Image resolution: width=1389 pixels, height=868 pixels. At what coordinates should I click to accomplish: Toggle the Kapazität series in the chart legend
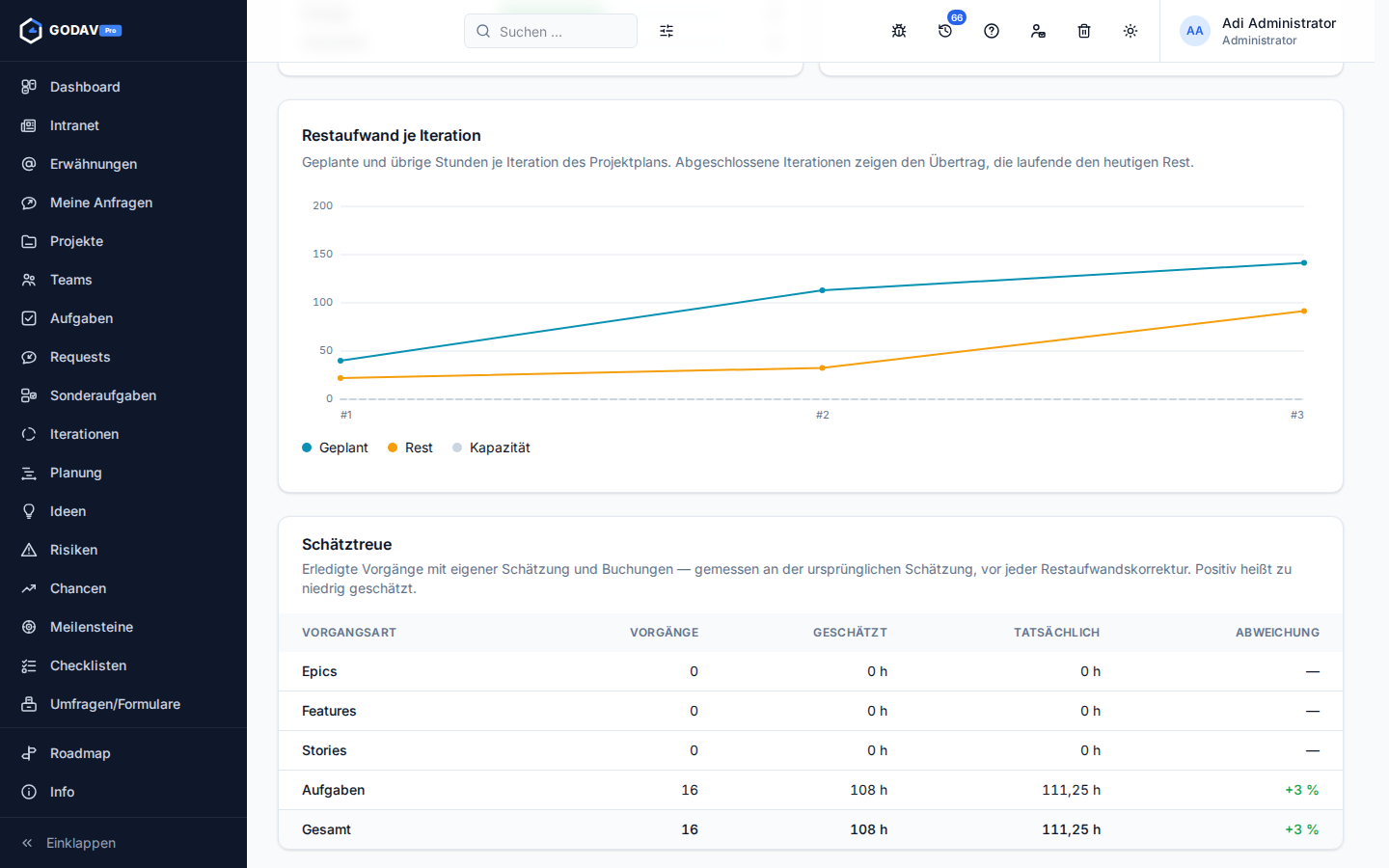coord(491,448)
